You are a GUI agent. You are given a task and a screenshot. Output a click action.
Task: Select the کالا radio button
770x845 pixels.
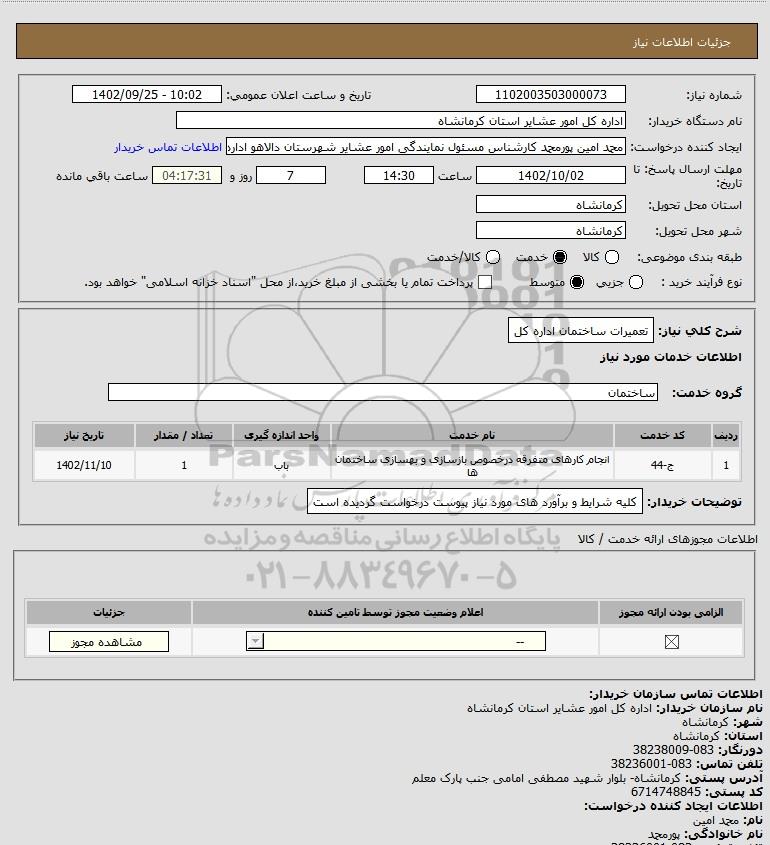pos(612,258)
